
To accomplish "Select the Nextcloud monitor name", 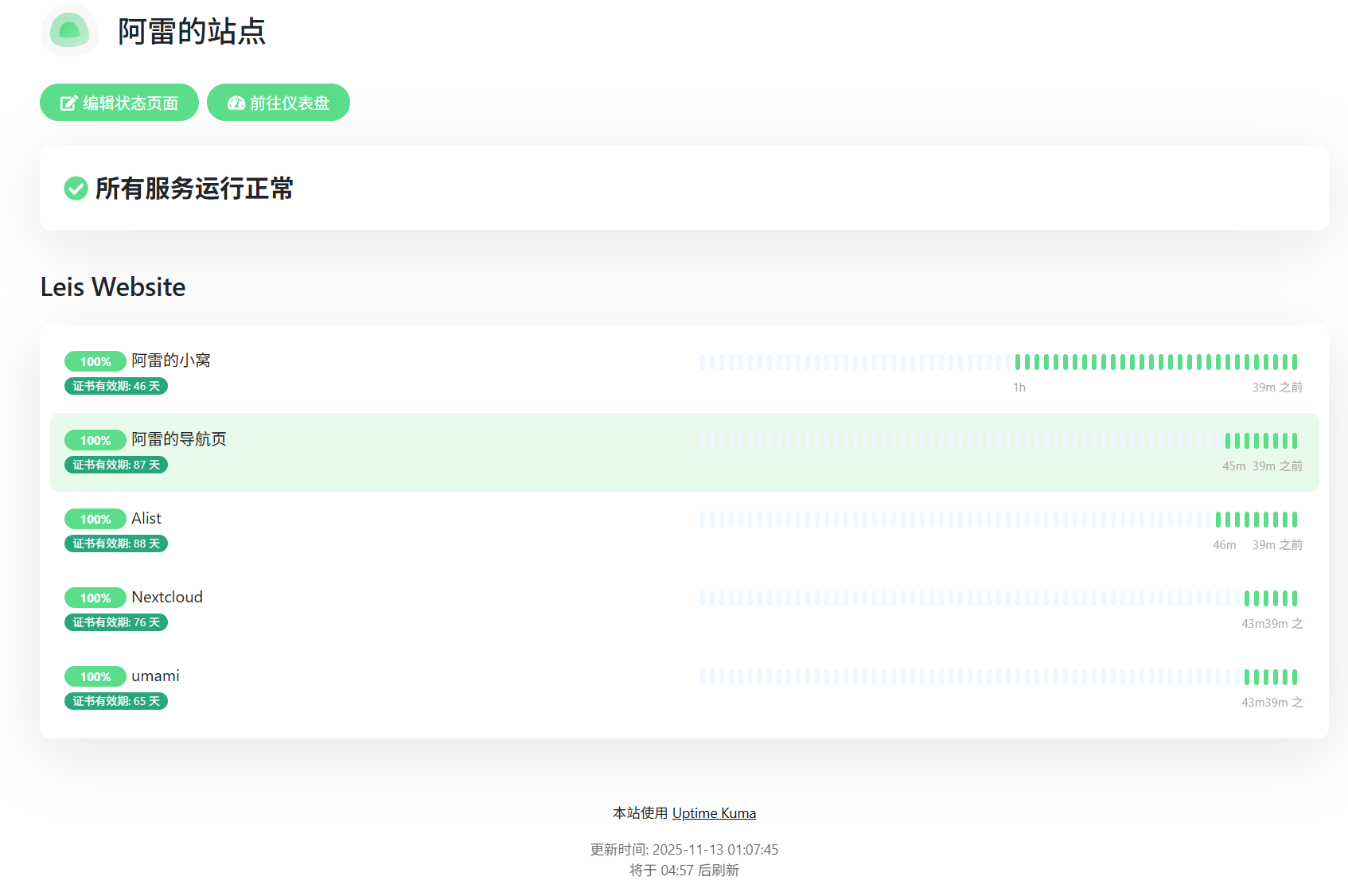I will (x=167, y=597).
